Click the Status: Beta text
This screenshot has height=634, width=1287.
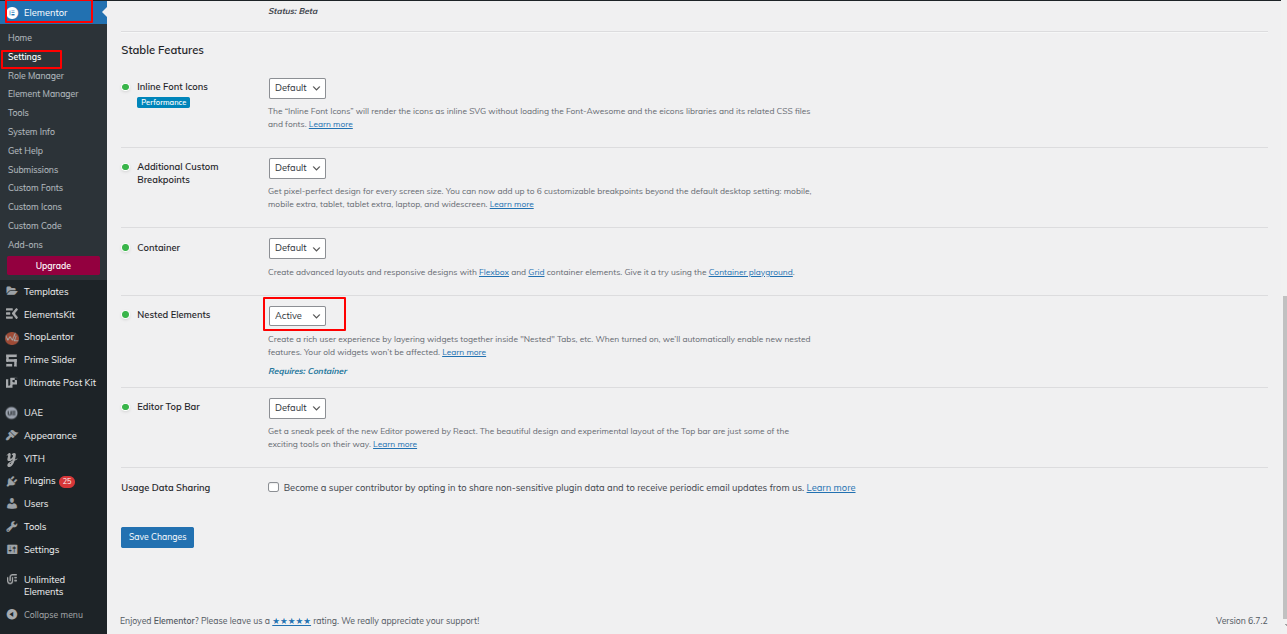294,12
